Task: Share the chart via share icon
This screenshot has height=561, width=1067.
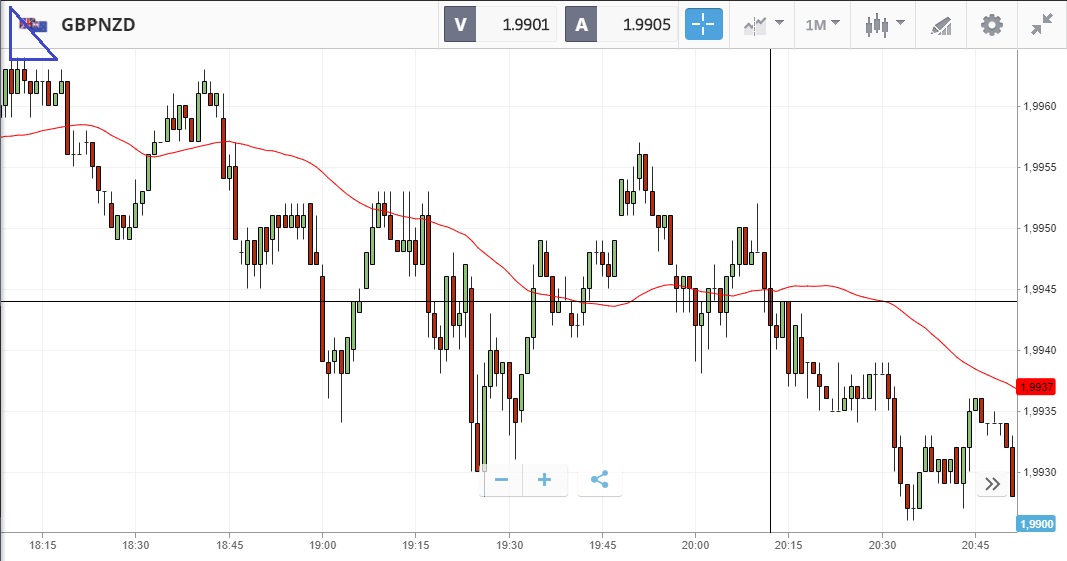Action: (x=599, y=480)
